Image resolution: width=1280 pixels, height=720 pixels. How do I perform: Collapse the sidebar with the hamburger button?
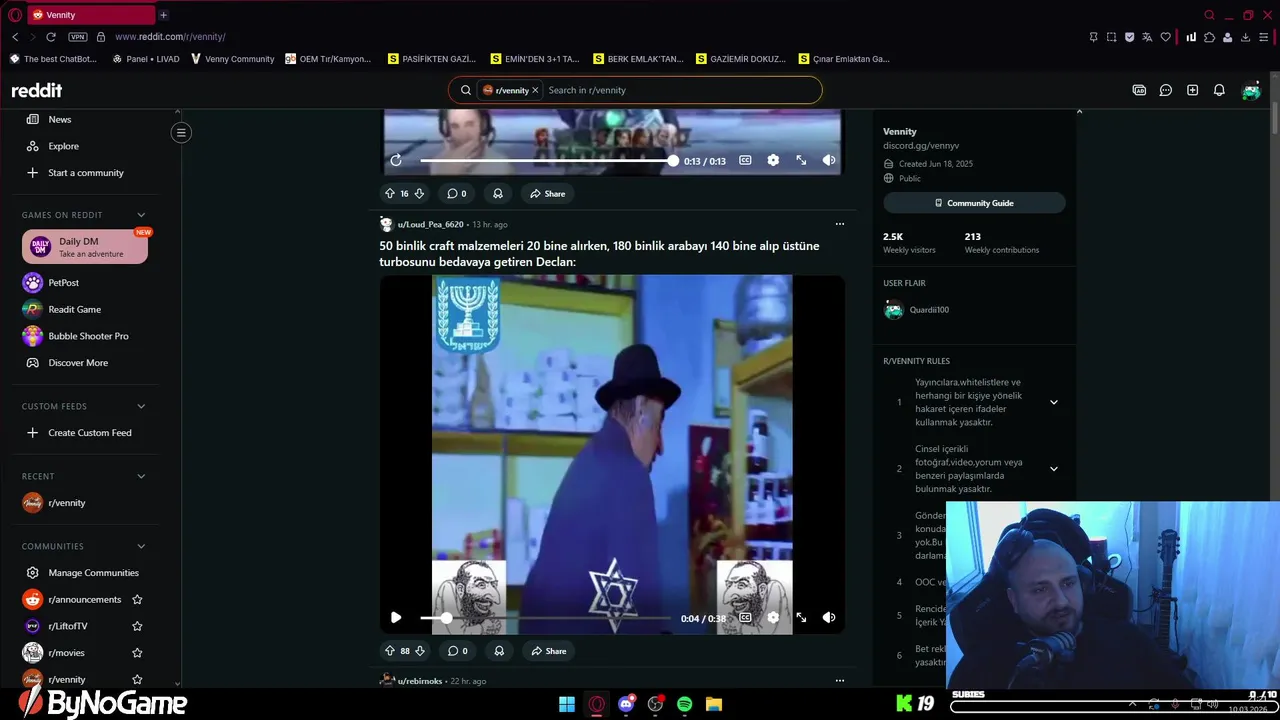pyautogui.click(x=181, y=132)
